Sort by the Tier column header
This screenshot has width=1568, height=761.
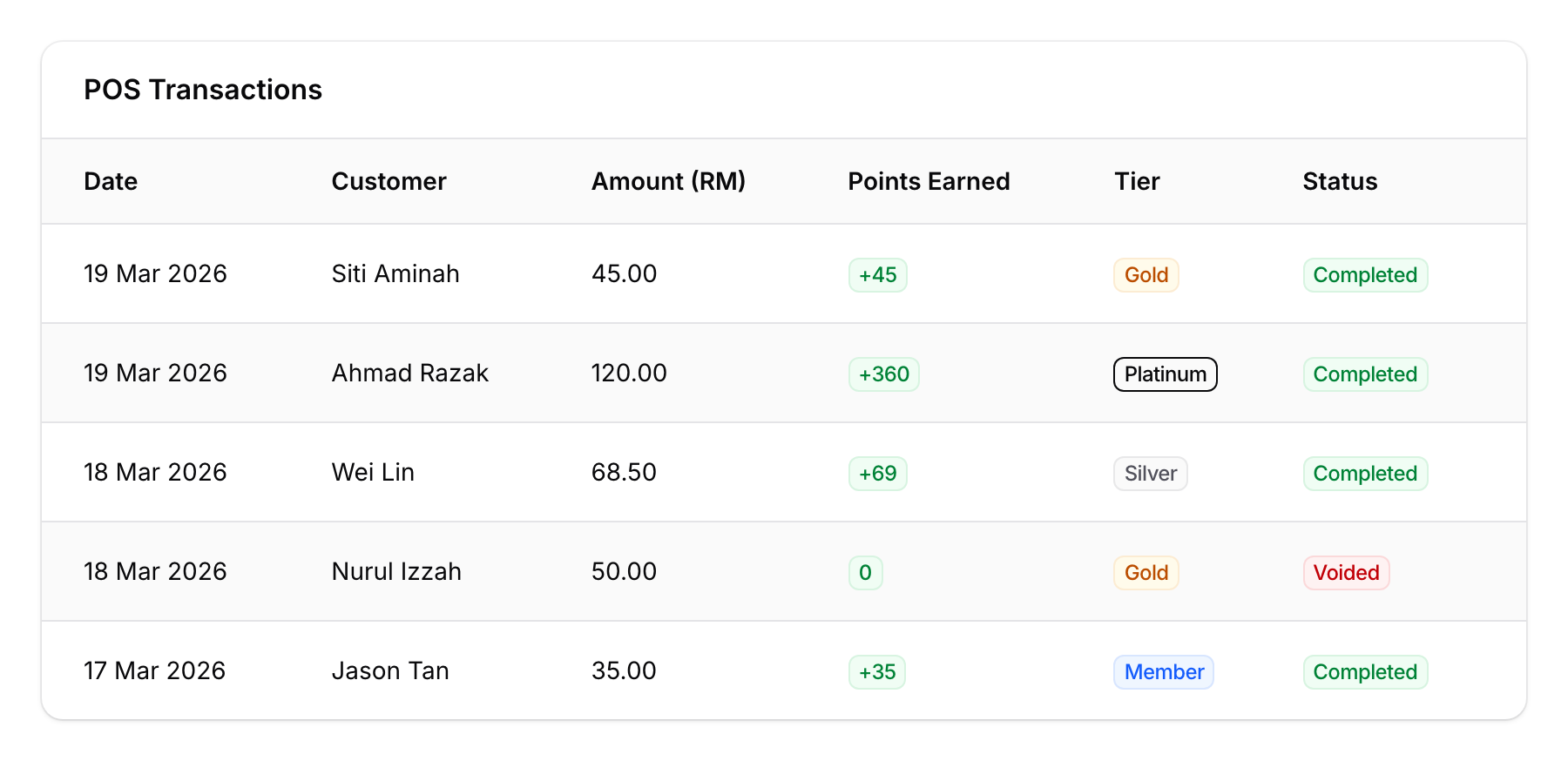point(1136,181)
